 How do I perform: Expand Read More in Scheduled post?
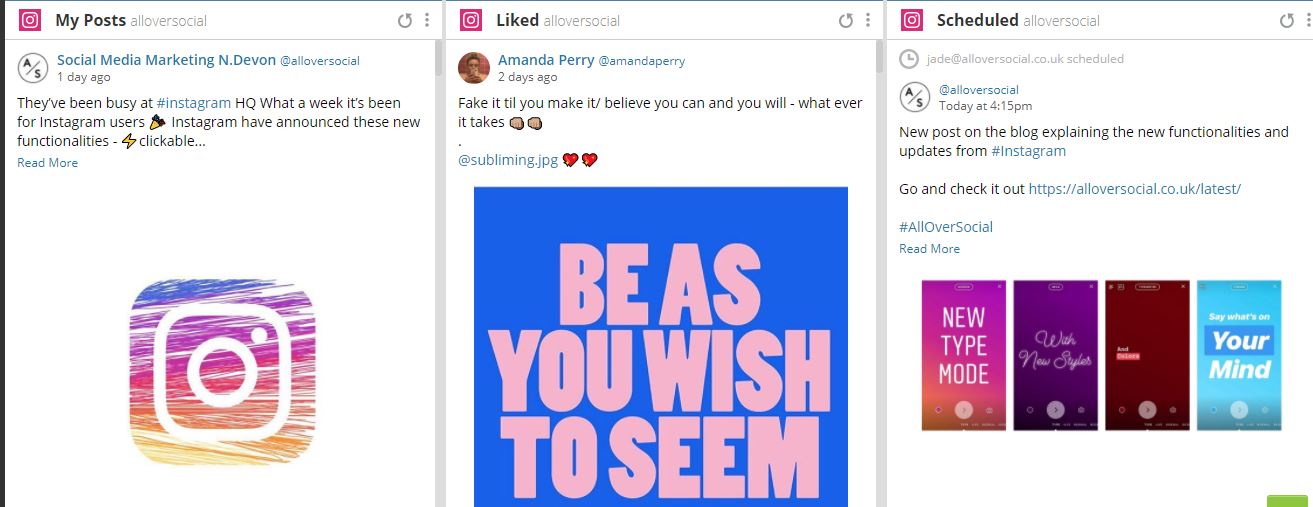coord(929,249)
